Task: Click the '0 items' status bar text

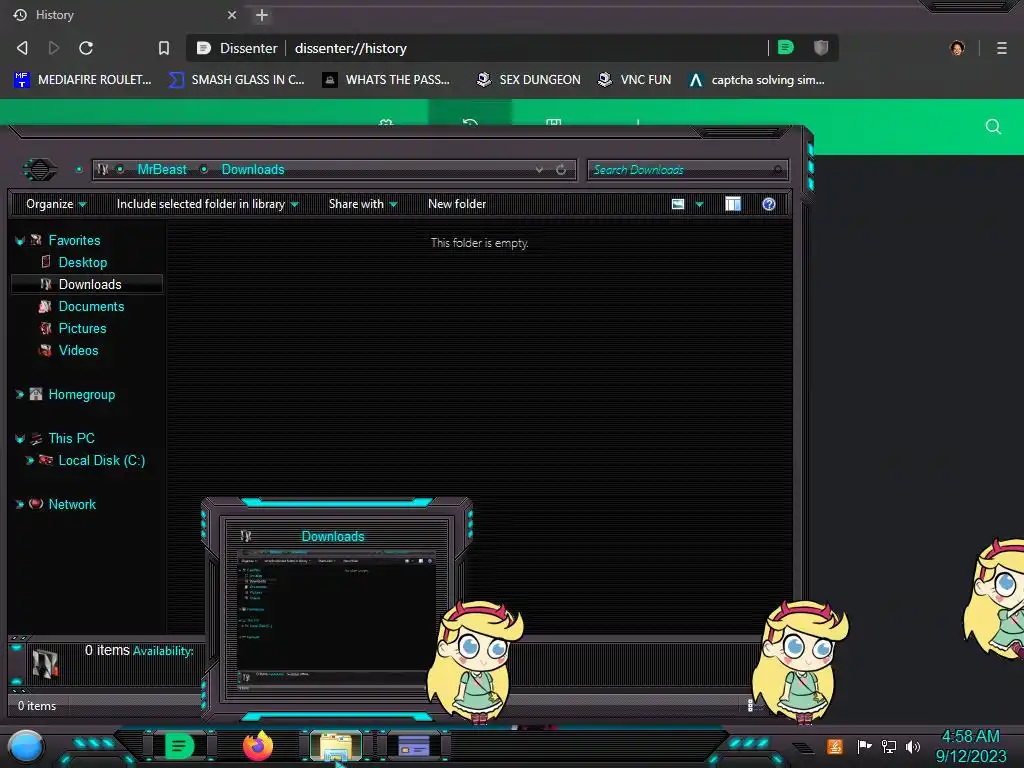Action: click(x=37, y=706)
